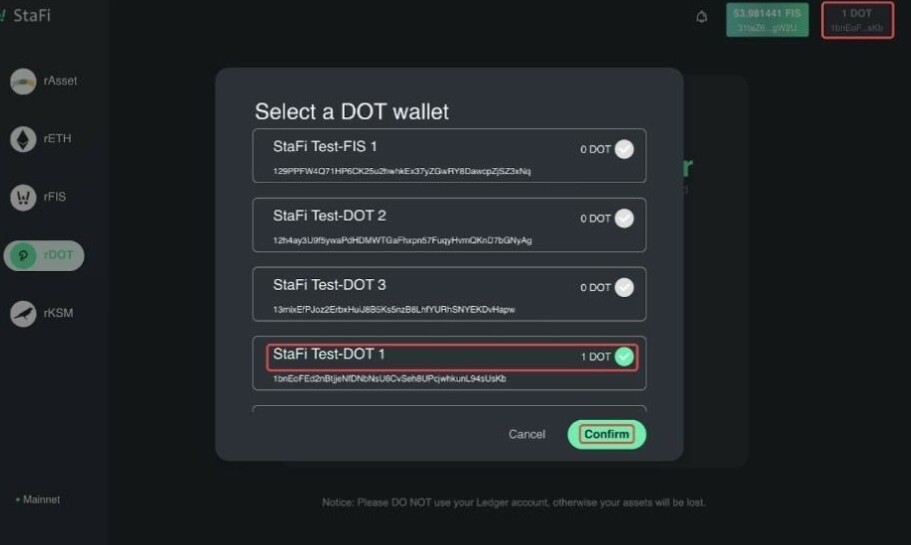Cancel the wallet selection dialog
Screen dimensions: 911x545
click(x=527, y=434)
